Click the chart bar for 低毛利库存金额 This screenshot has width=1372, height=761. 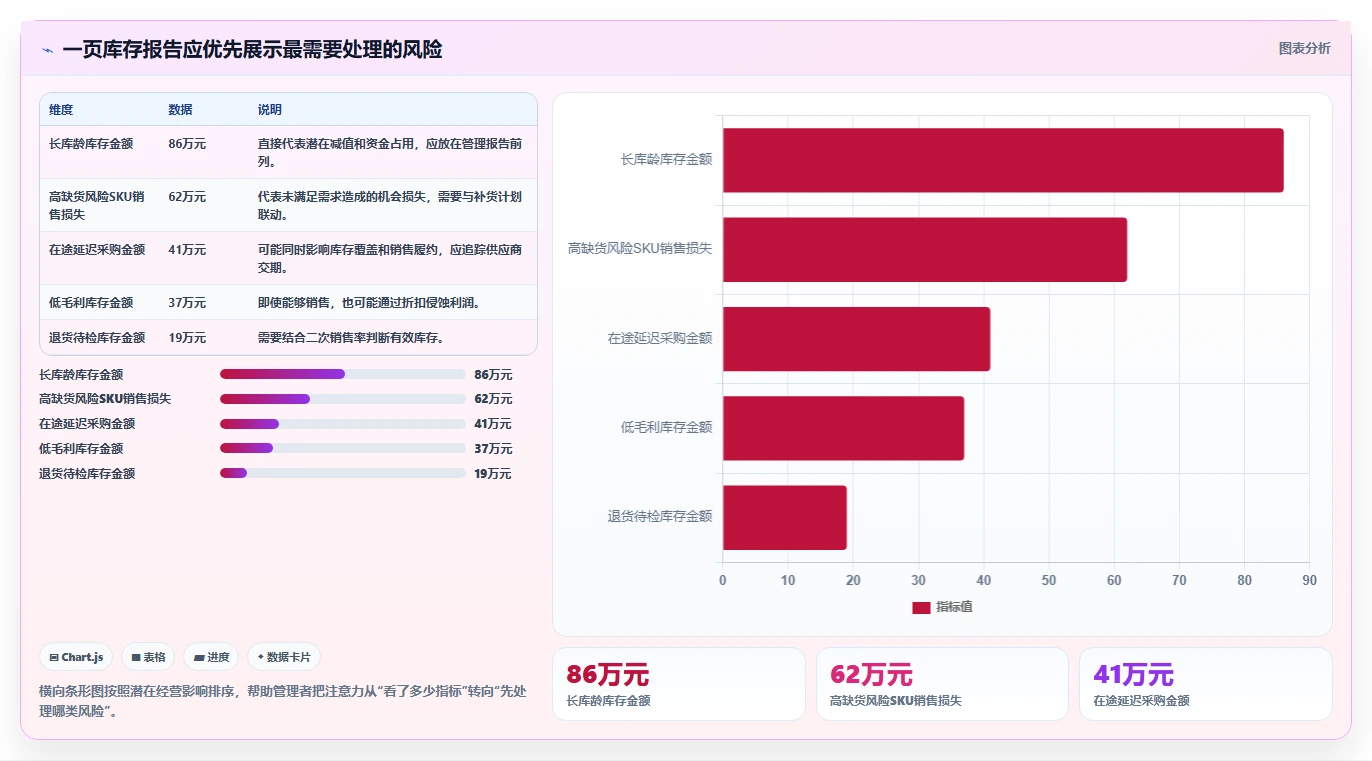coord(843,428)
